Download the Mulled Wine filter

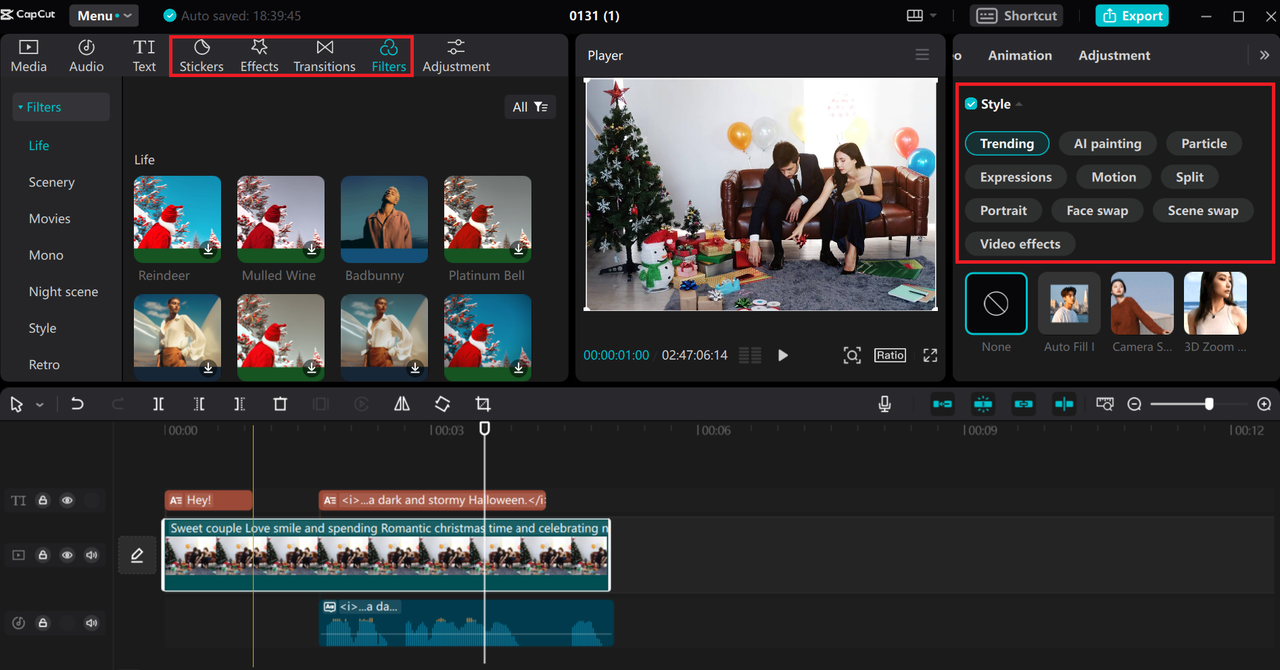312,250
